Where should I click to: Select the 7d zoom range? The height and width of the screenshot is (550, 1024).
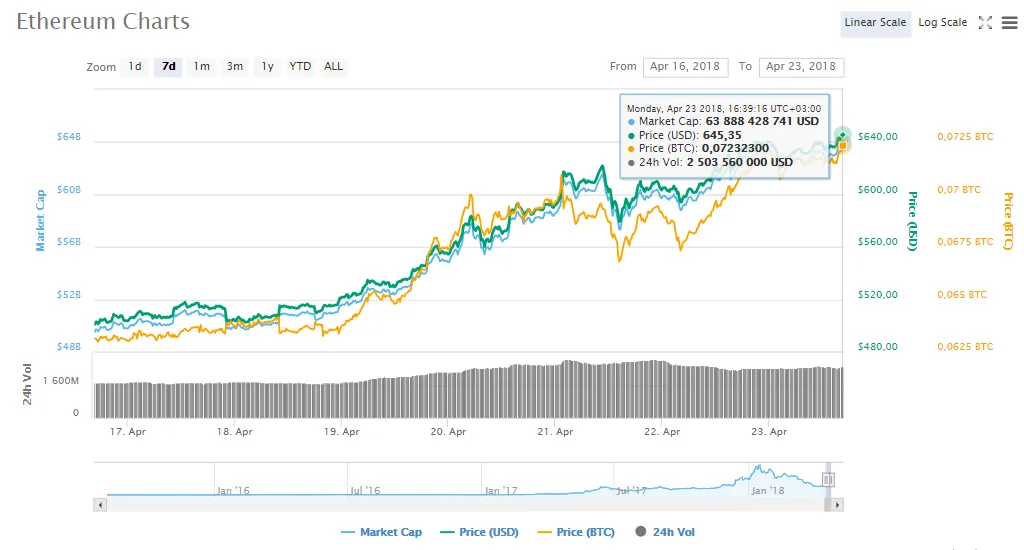point(169,67)
